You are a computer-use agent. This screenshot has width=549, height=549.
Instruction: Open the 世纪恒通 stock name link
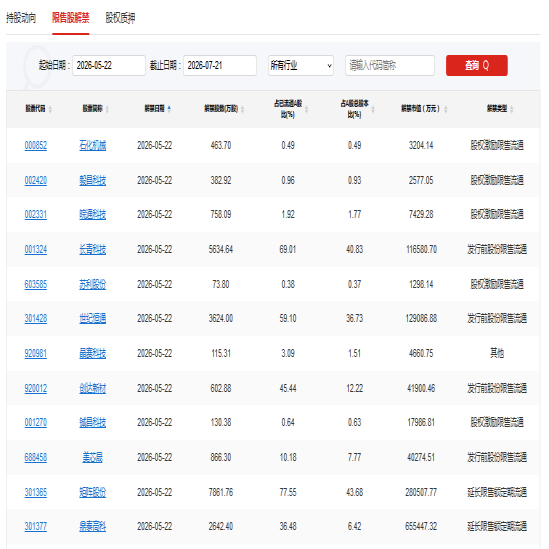tap(92, 318)
